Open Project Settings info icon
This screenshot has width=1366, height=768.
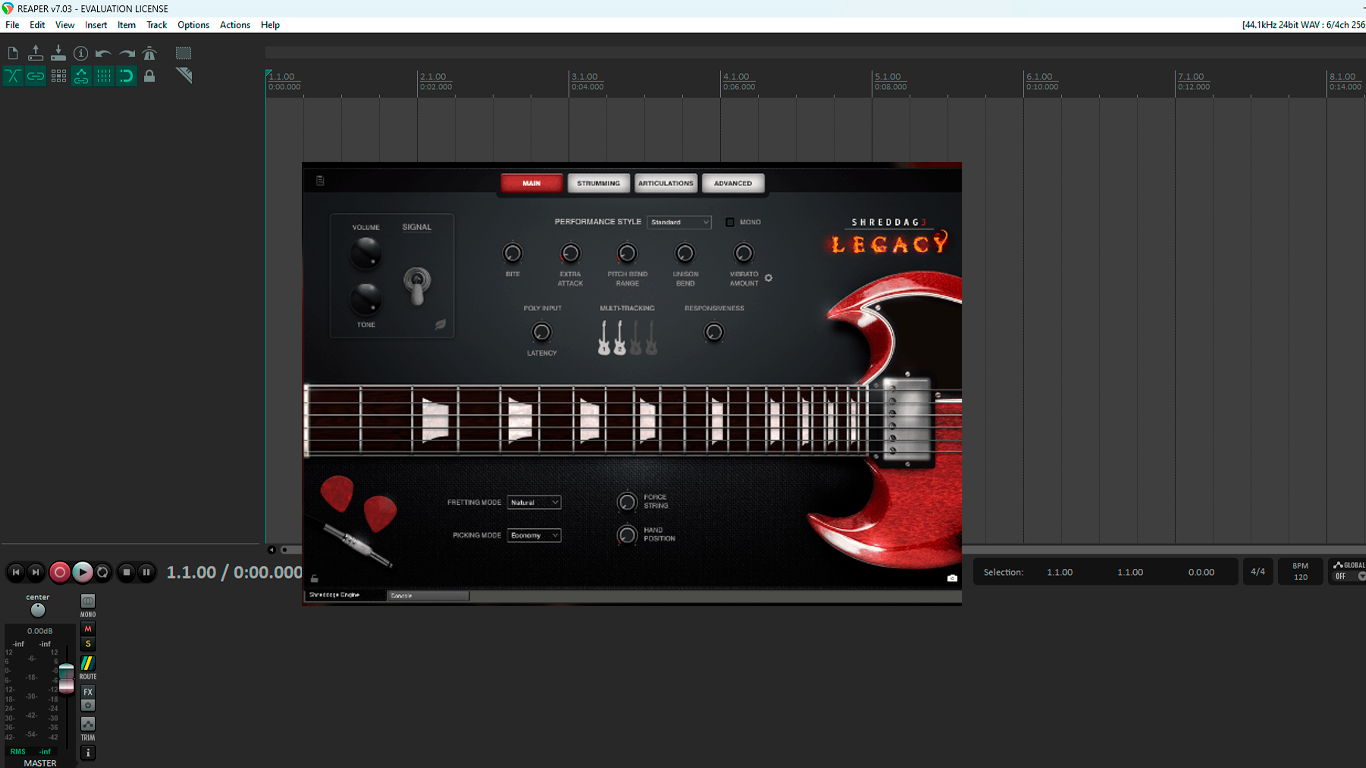(81, 53)
